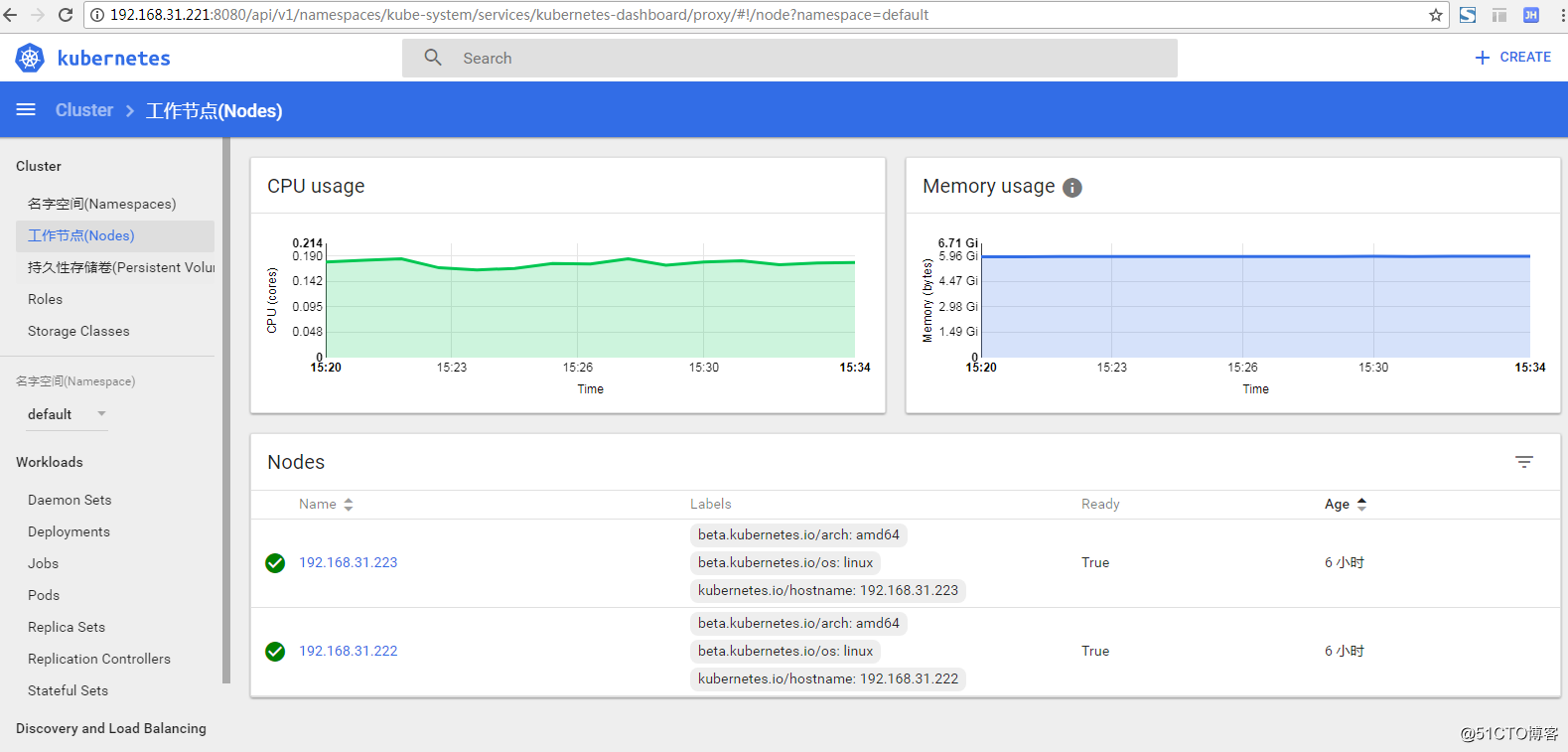Click the browser forward arrow
Image resolution: width=1568 pixels, height=752 pixels.
(x=38, y=15)
